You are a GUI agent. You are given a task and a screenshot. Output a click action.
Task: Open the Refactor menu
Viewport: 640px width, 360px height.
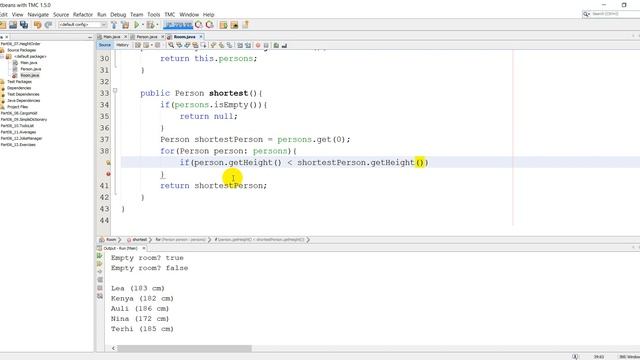pos(83,14)
